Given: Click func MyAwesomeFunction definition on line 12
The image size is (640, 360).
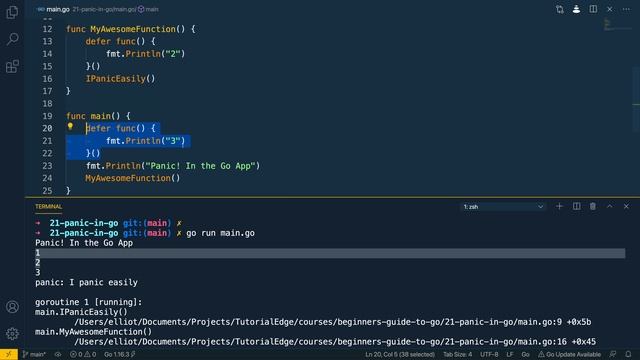Looking at the screenshot, I should click(131, 29).
